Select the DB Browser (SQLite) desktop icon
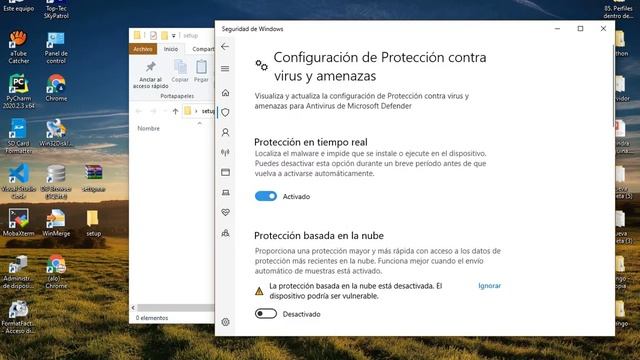This screenshot has height=360, width=640. (56, 181)
